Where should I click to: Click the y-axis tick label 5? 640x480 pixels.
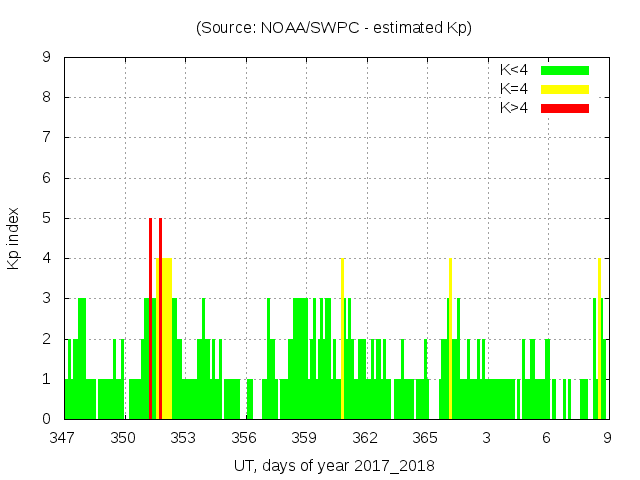47,218
